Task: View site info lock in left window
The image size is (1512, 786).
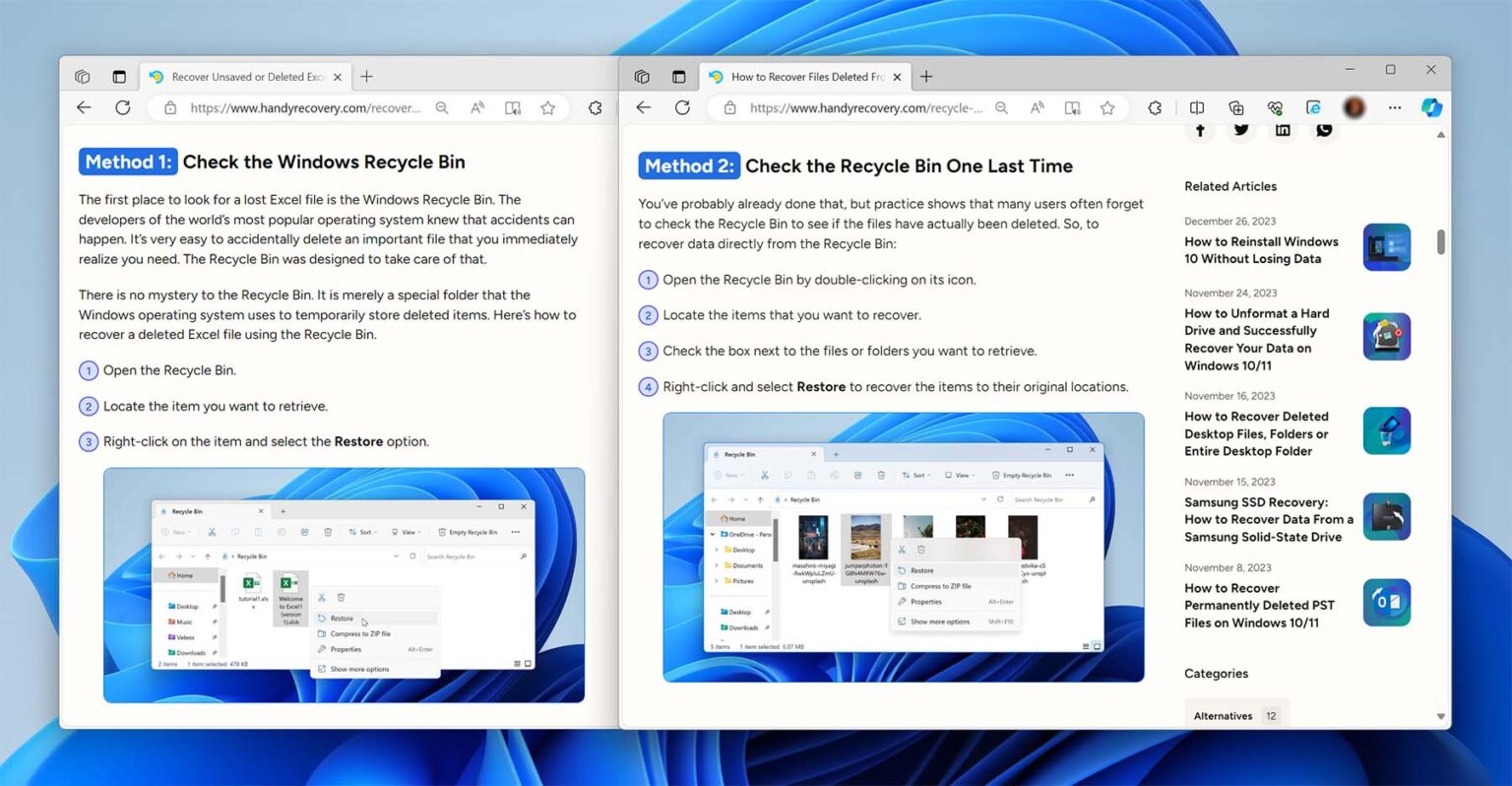Action: pyautogui.click(x=170, y=108)
